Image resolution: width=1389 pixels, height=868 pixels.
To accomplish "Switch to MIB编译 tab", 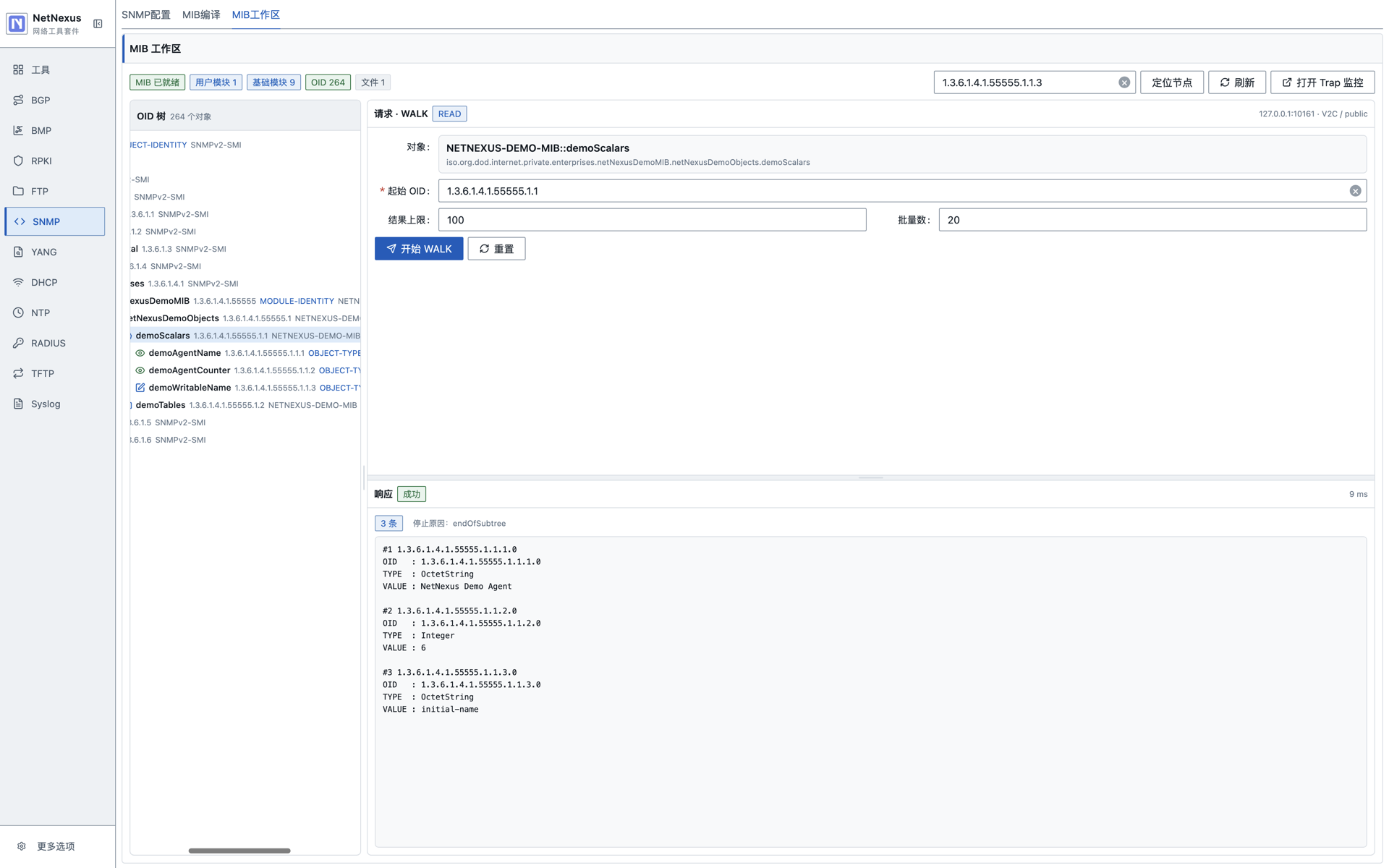I will 201,14.
